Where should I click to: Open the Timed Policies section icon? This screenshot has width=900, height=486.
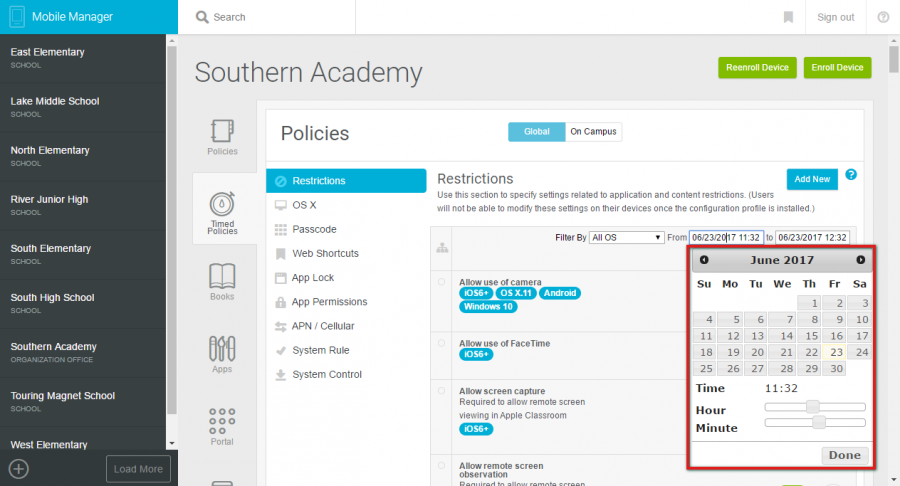(222, 205)
